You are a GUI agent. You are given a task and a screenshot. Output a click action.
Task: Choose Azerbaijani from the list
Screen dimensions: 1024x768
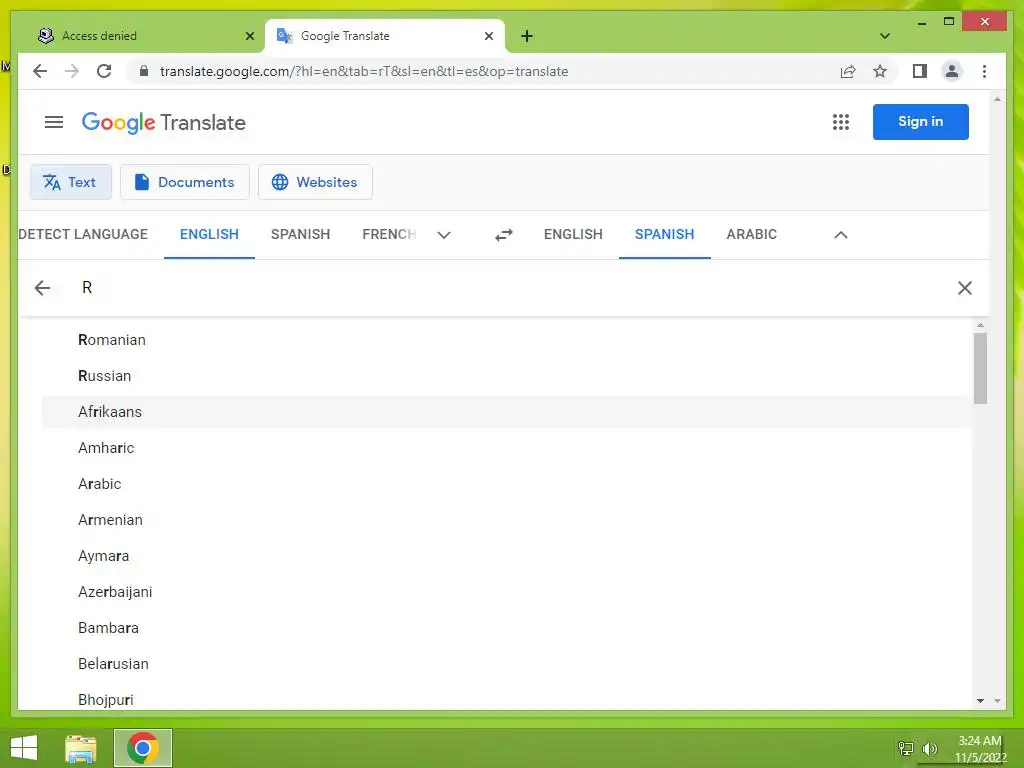pos(507,592)
